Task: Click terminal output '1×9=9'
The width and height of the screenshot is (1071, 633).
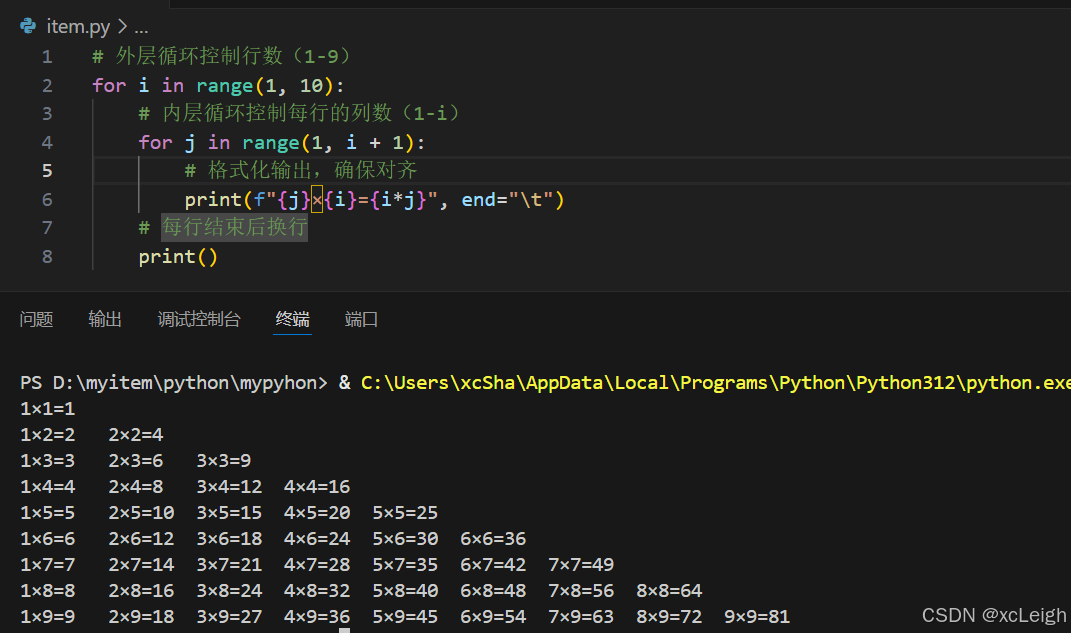Action: coord(47,617)
